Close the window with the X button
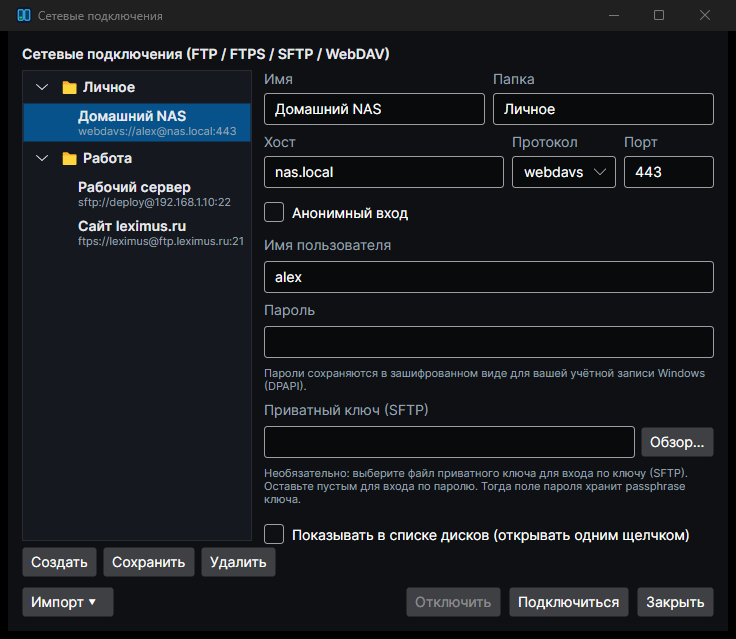The image size is (736, 639). (x=705, y=15)
